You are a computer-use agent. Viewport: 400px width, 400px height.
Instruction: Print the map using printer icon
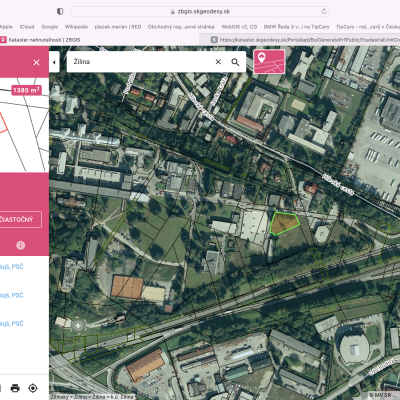click(15, 388)
